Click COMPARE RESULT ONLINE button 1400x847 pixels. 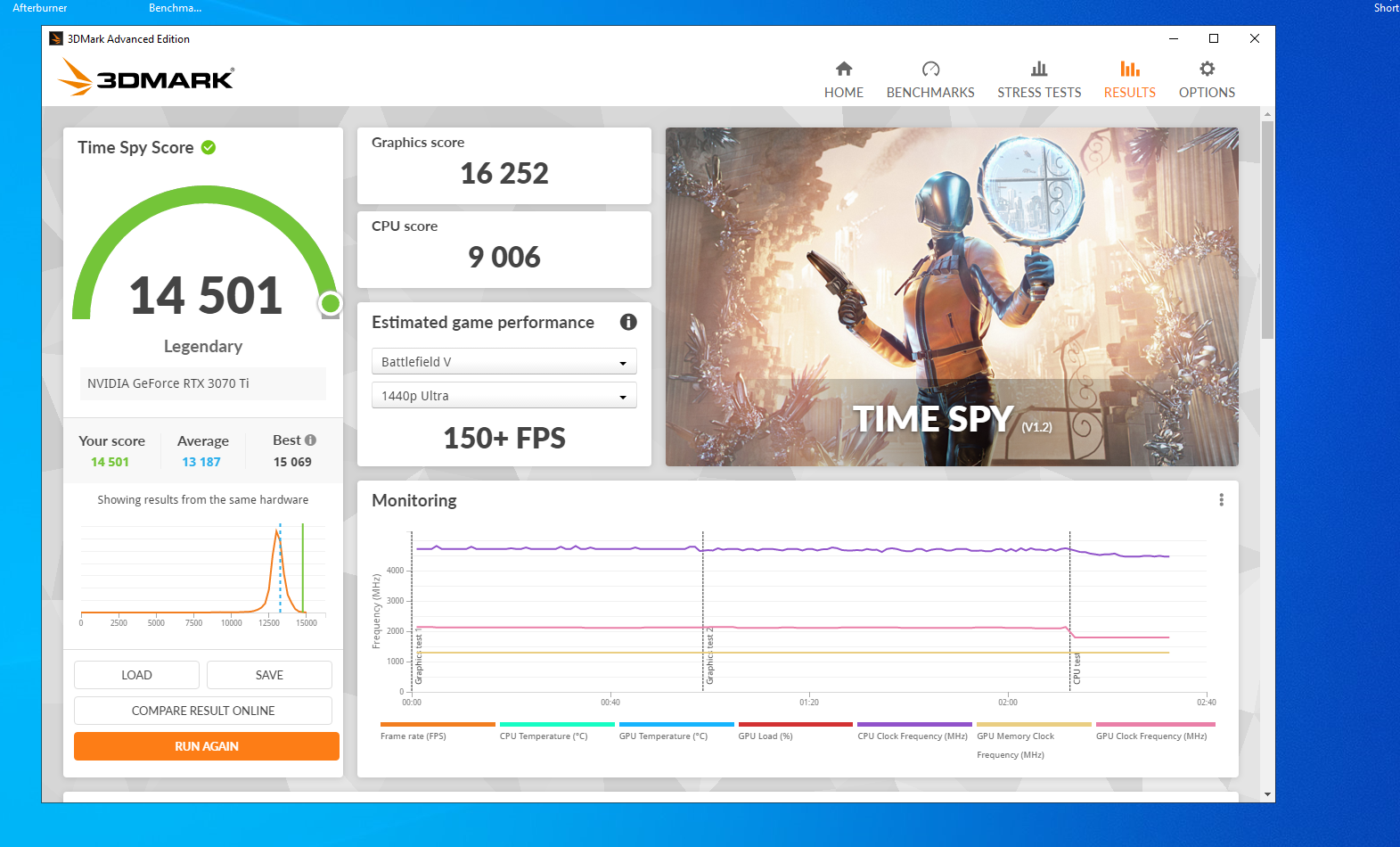(203, 711)
